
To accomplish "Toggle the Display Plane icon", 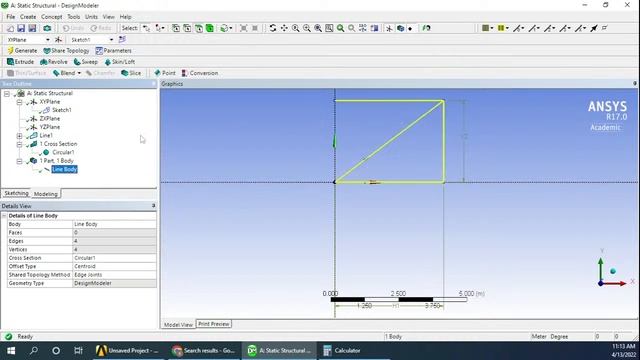I will tap(389, 28).
